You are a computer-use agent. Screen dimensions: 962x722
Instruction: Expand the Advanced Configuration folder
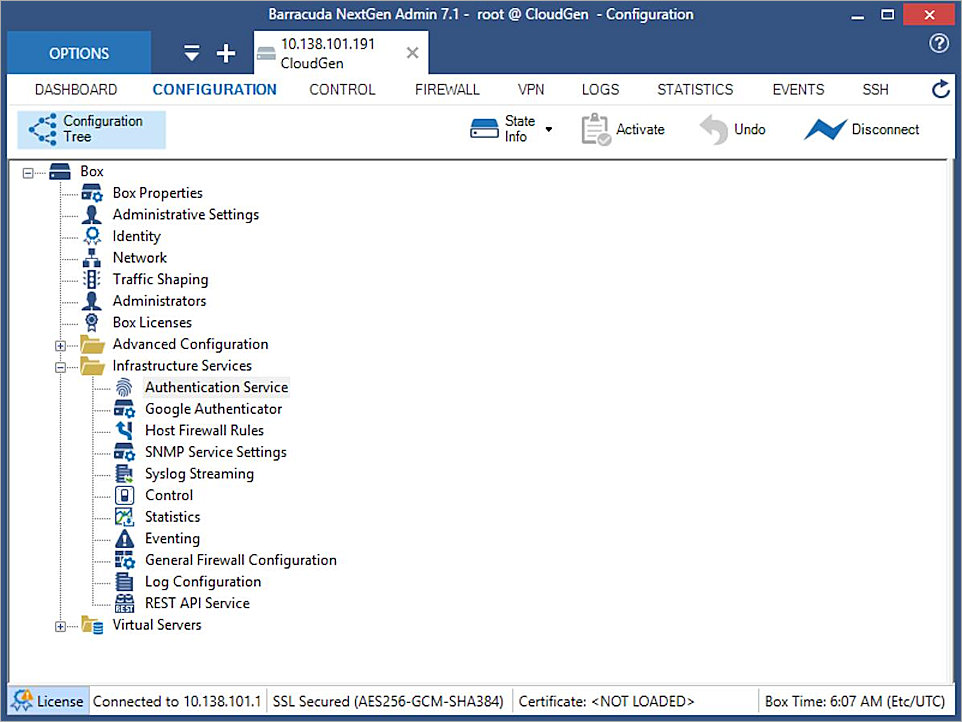coord(60,344)
